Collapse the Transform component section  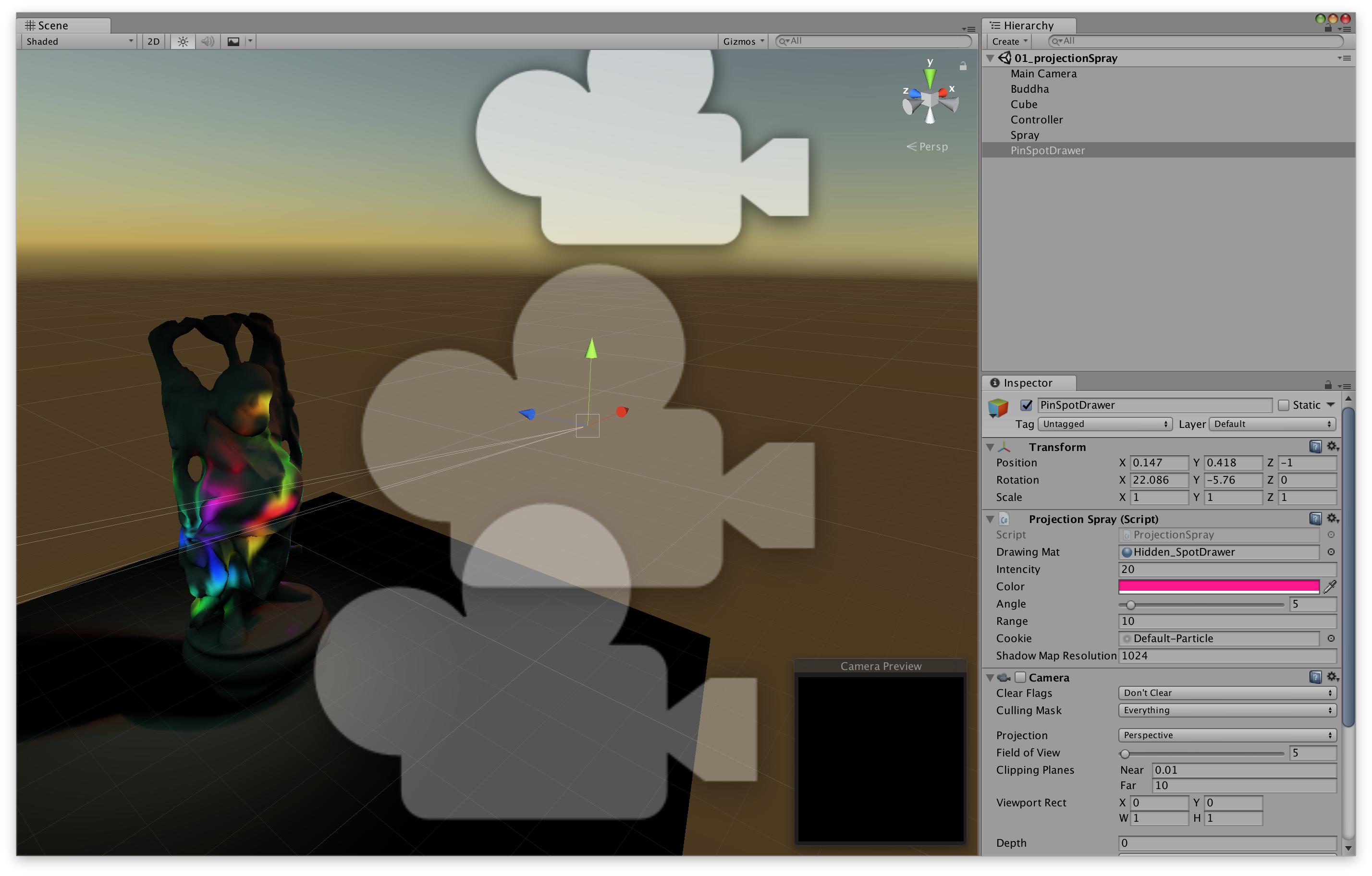pyautogui.click(x=990, y=447)
